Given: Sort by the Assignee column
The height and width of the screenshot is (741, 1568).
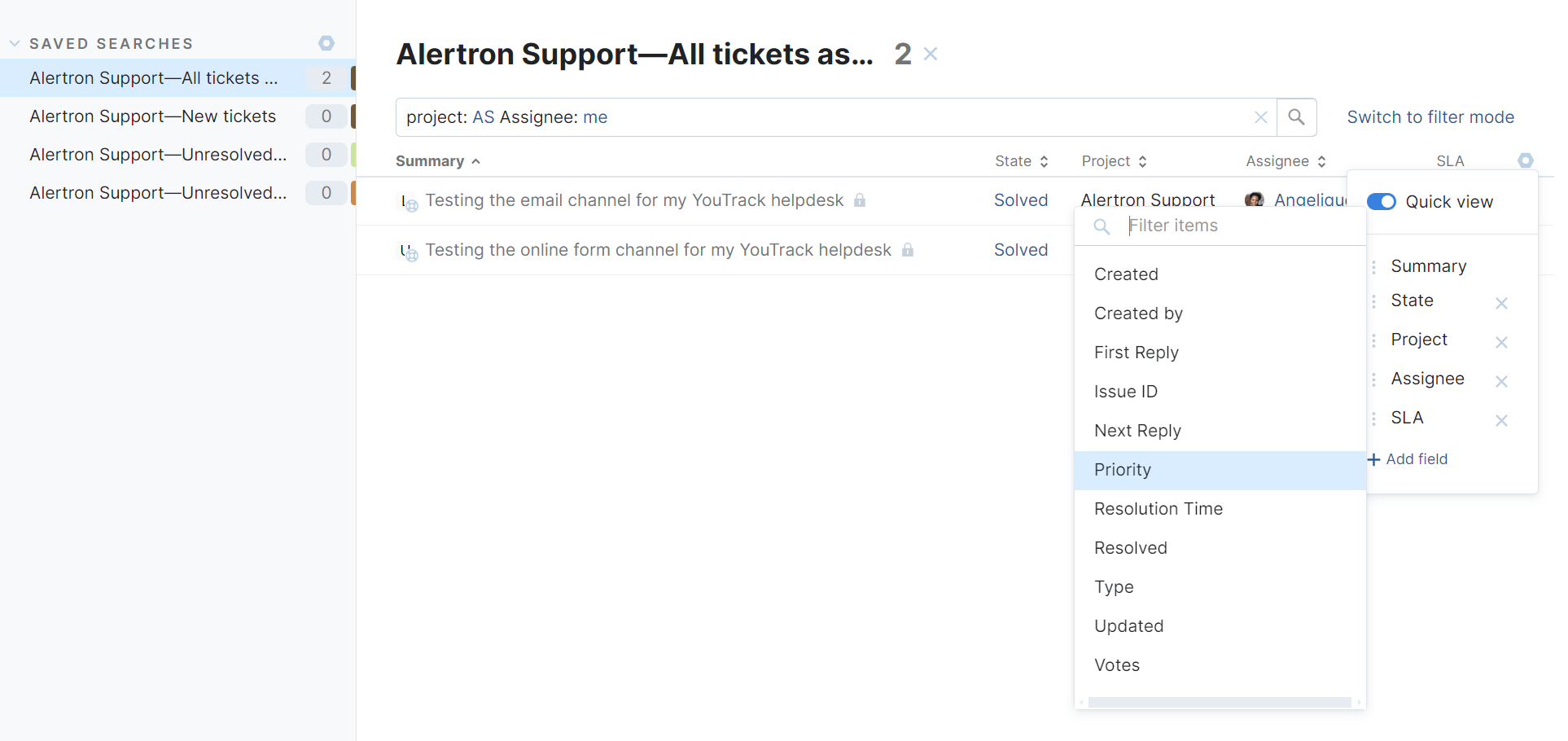Looking at the screenshot, I should (x=1285, y=161).
